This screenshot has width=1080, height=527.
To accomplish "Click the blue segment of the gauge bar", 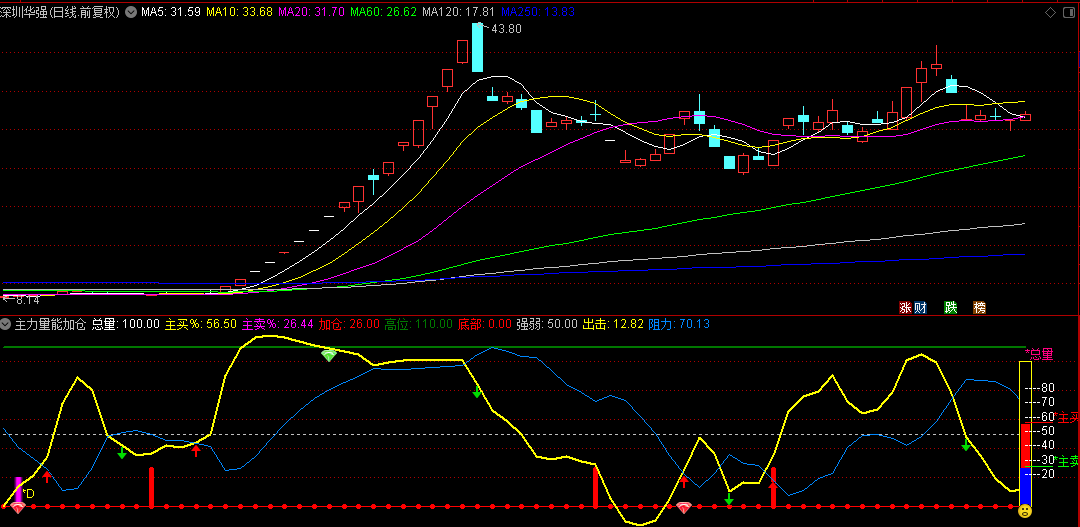I will click(x=1025, y=486).
